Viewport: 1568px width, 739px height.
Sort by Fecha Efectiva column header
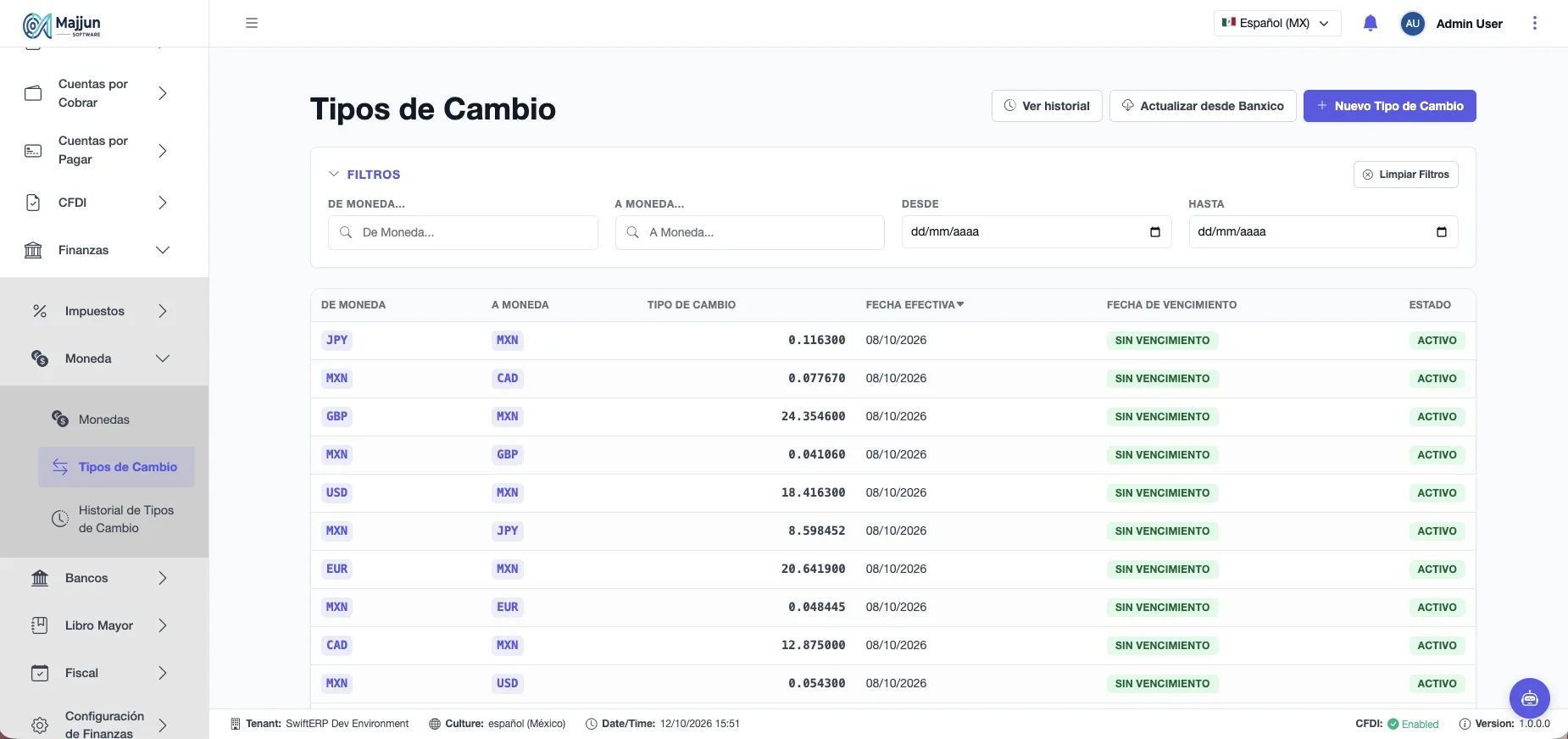pyautogui.click(x=915, y=305)
